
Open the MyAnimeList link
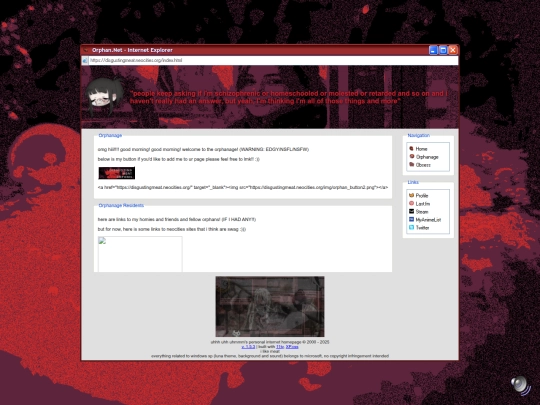point(428,219)
